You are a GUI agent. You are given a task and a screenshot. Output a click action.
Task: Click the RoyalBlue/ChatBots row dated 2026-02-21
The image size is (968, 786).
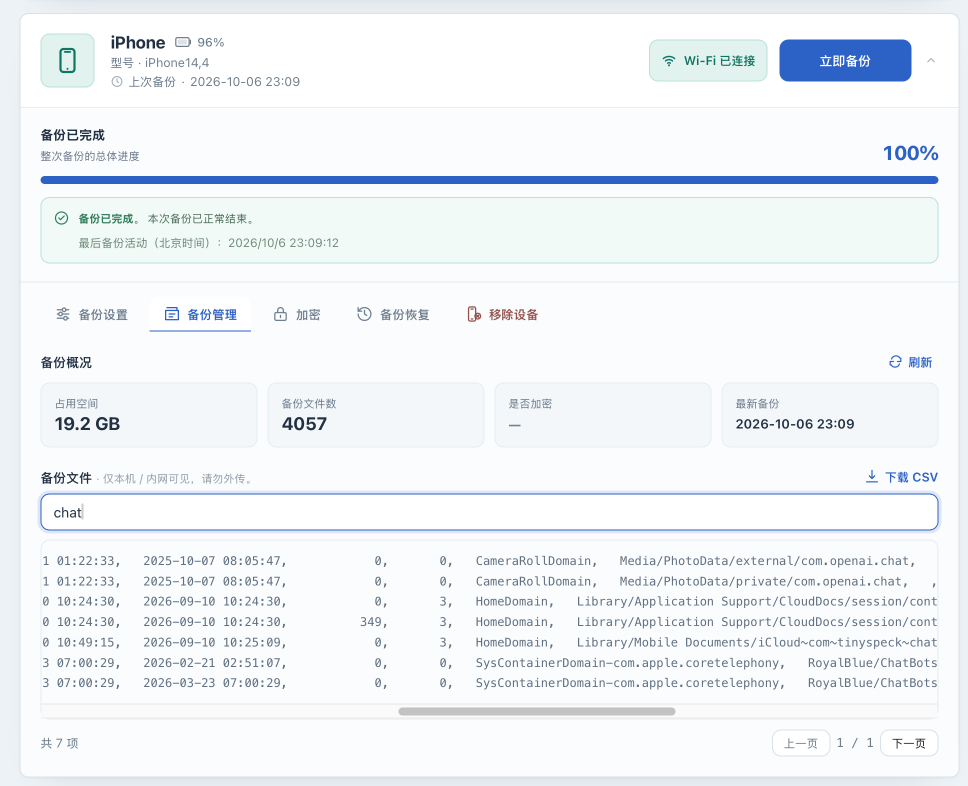[x=490, y=663]
